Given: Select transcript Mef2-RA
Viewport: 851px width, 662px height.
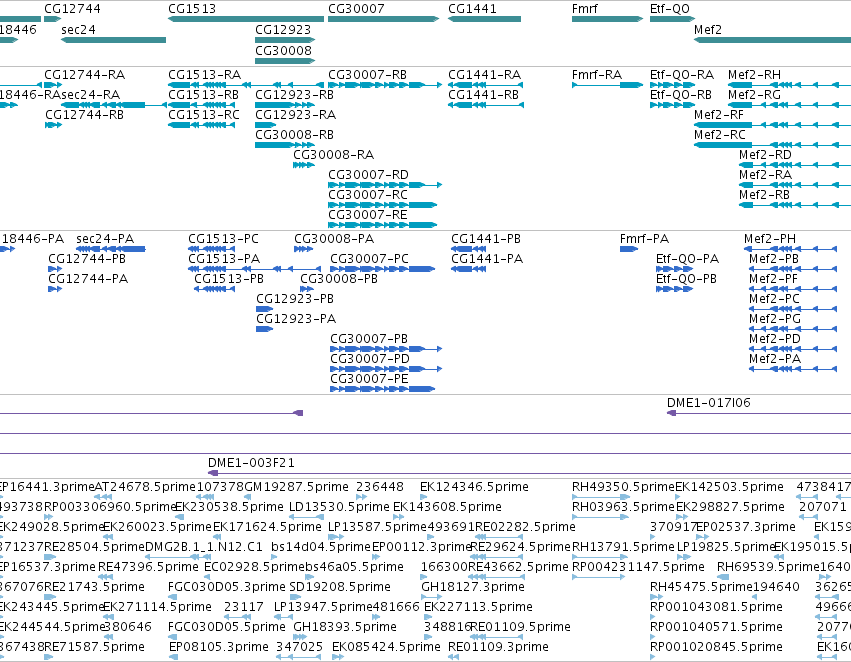Looking at the screenshot, I should pos(765,175).
